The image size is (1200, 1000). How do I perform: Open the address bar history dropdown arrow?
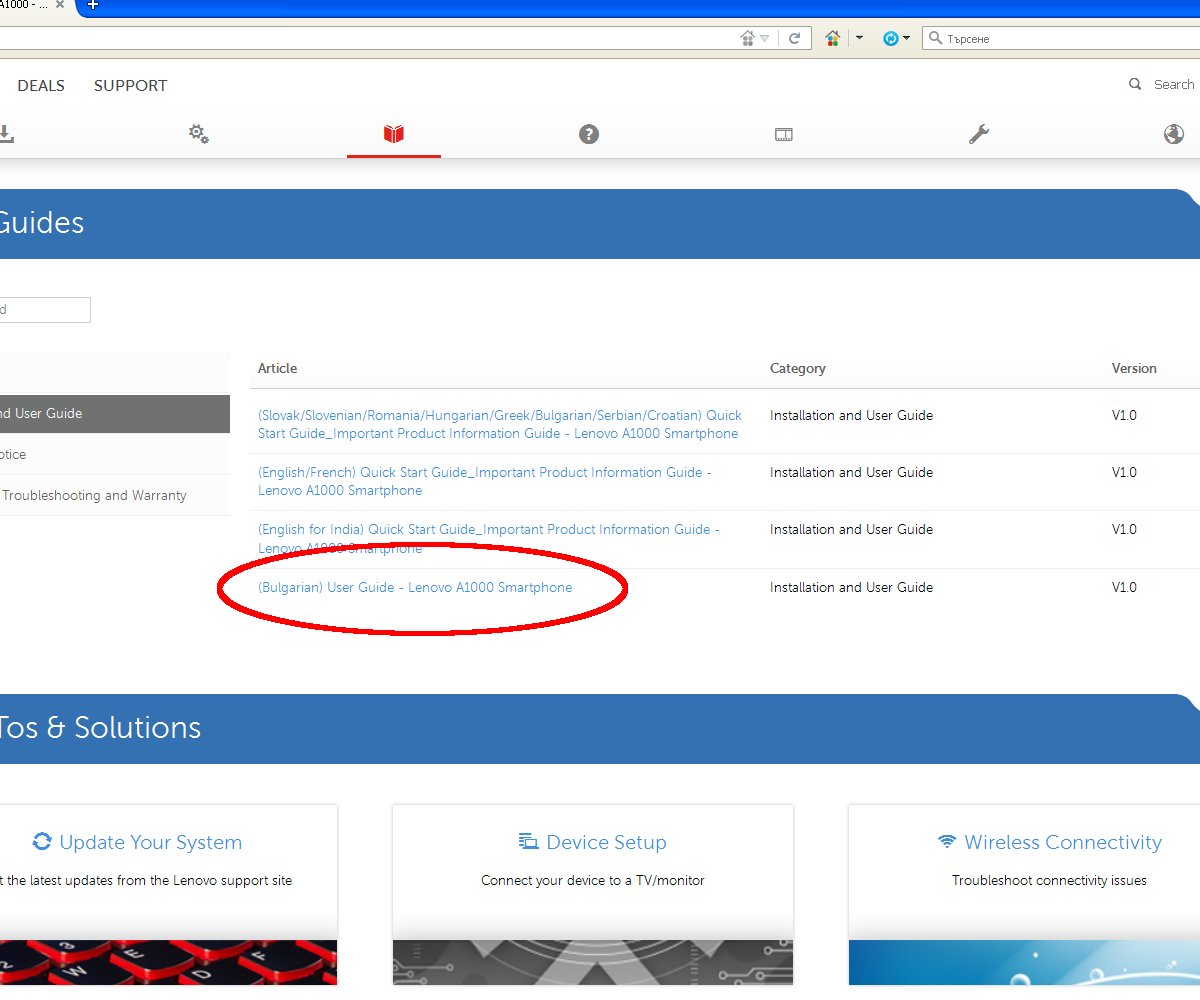click(765, 38)
